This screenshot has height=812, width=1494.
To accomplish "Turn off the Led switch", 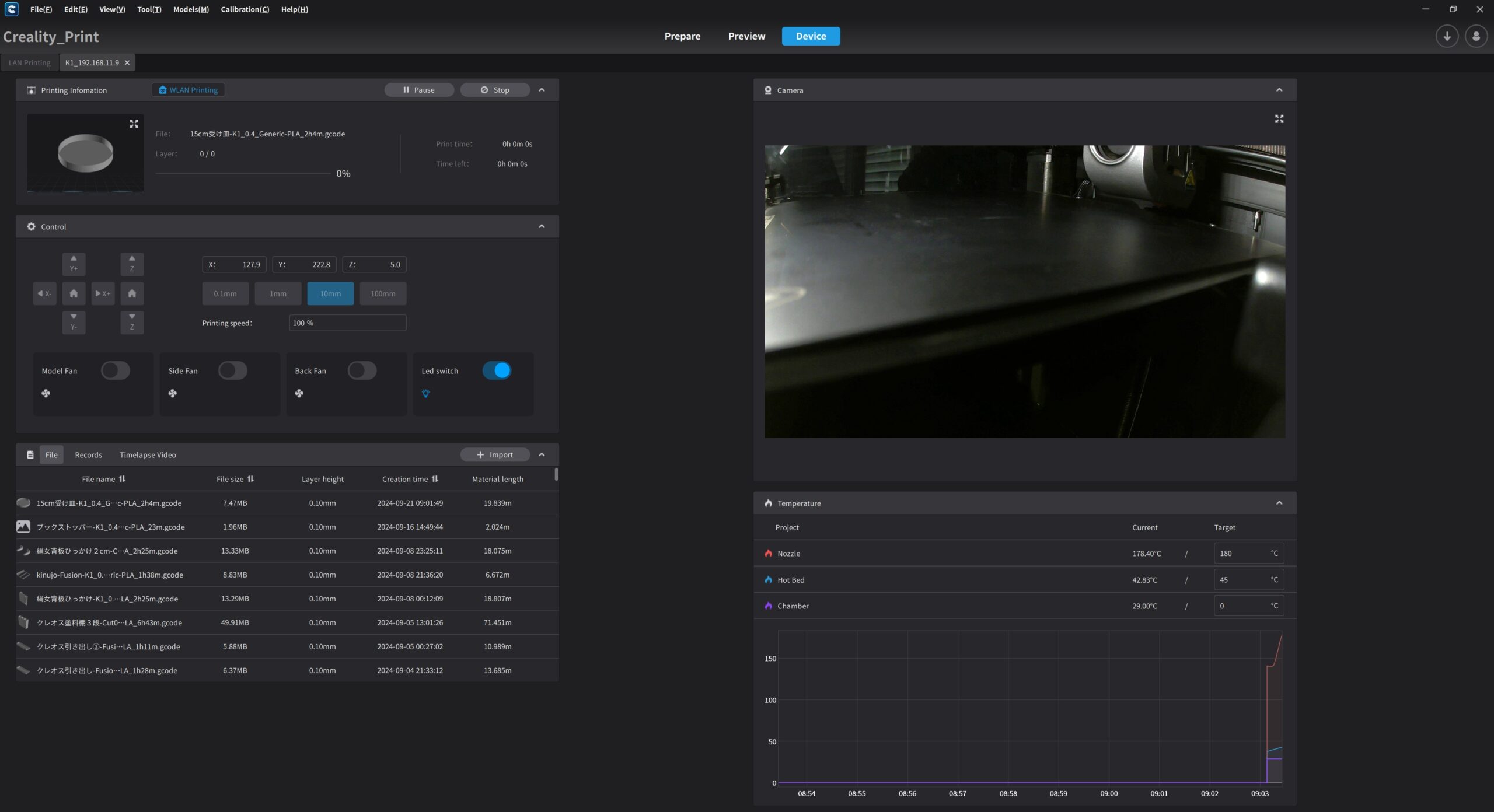I will [x=497, y=370].
